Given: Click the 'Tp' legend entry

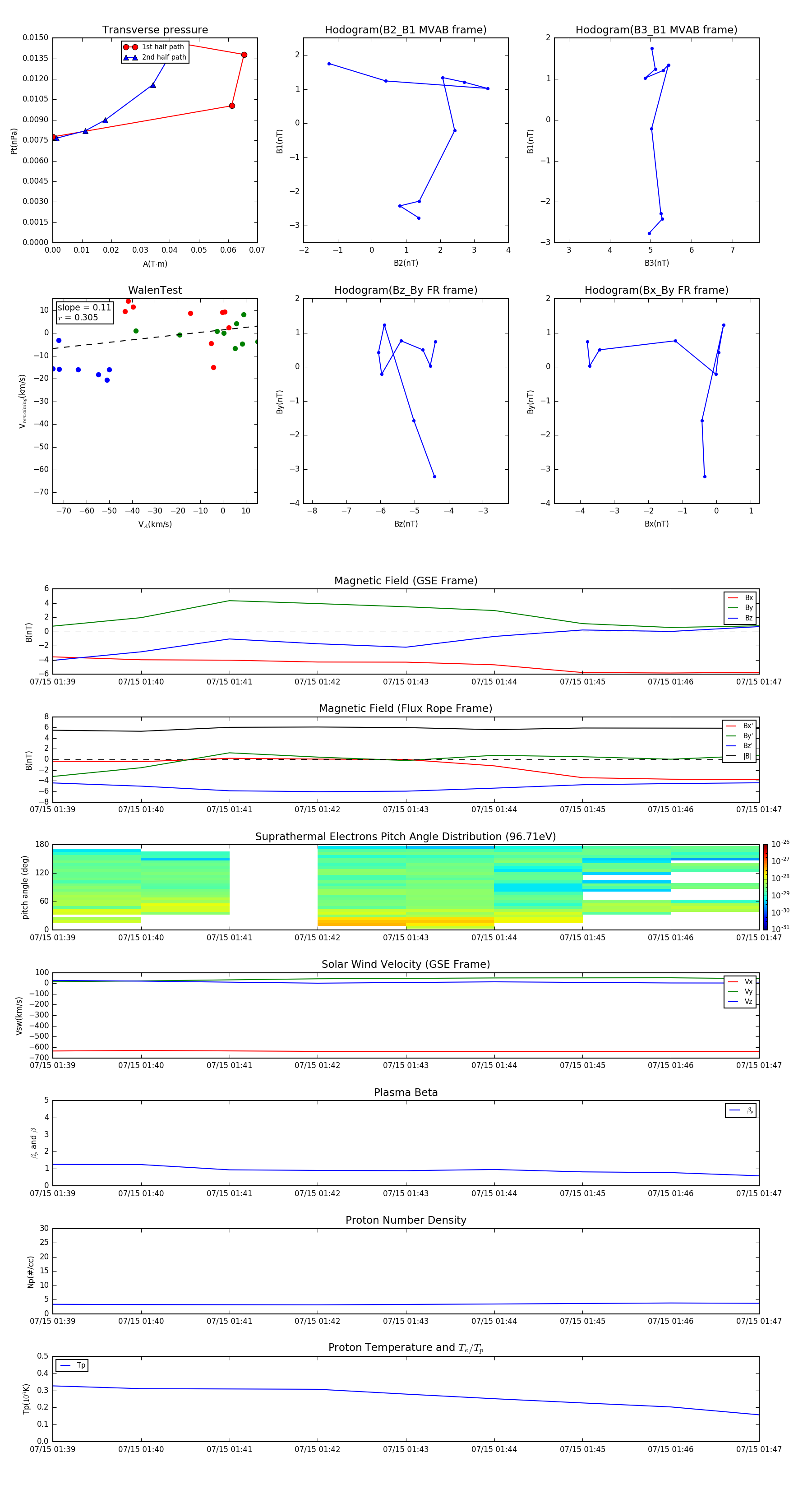Looking at the screenshot, I should [x=72, y=1365].
